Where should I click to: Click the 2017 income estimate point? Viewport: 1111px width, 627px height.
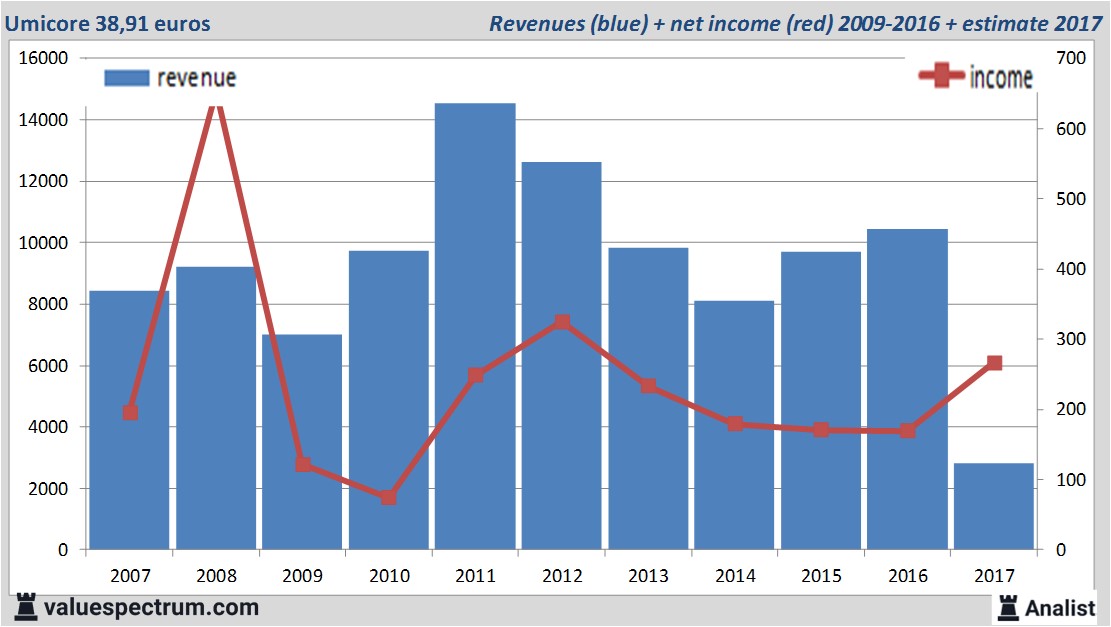coord(995,363)
